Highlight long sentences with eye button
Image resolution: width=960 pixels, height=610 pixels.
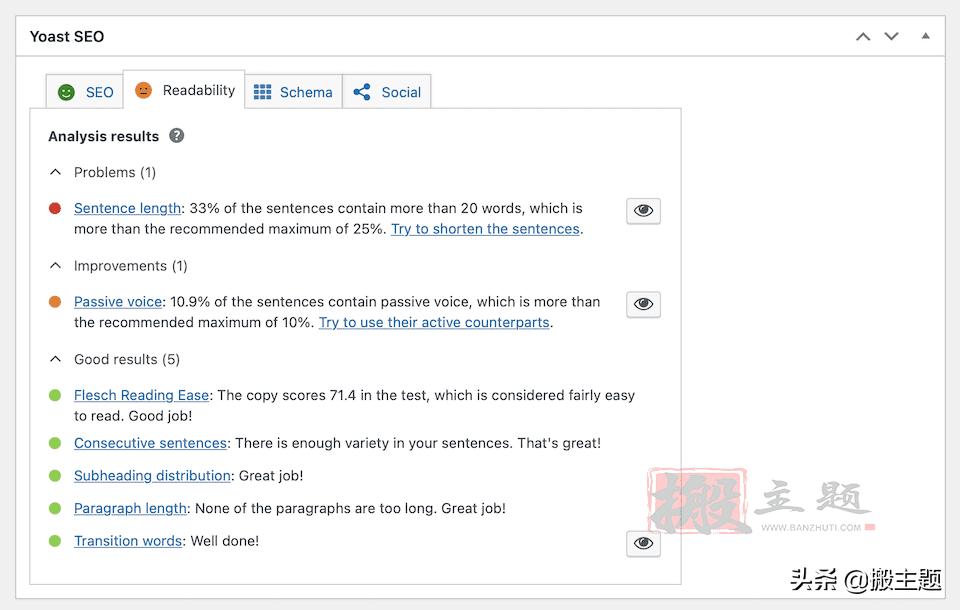click(643, 211)
